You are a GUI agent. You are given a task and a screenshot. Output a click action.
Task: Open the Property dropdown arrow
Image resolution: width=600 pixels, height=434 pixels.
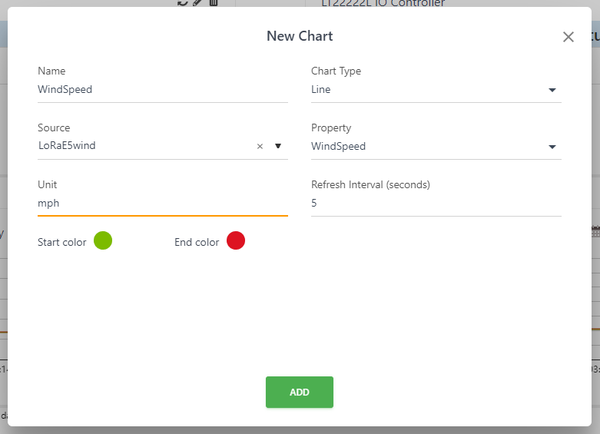coord(552,147)
